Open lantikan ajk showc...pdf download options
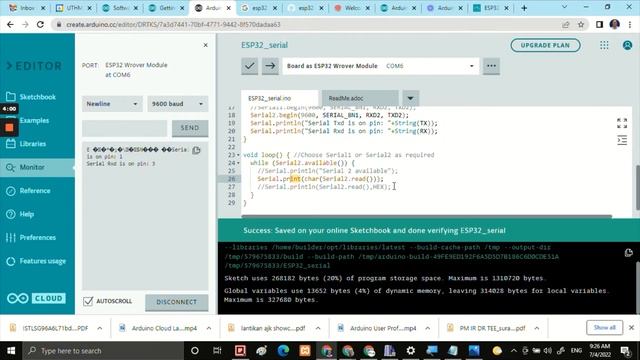 click(318, 328)
